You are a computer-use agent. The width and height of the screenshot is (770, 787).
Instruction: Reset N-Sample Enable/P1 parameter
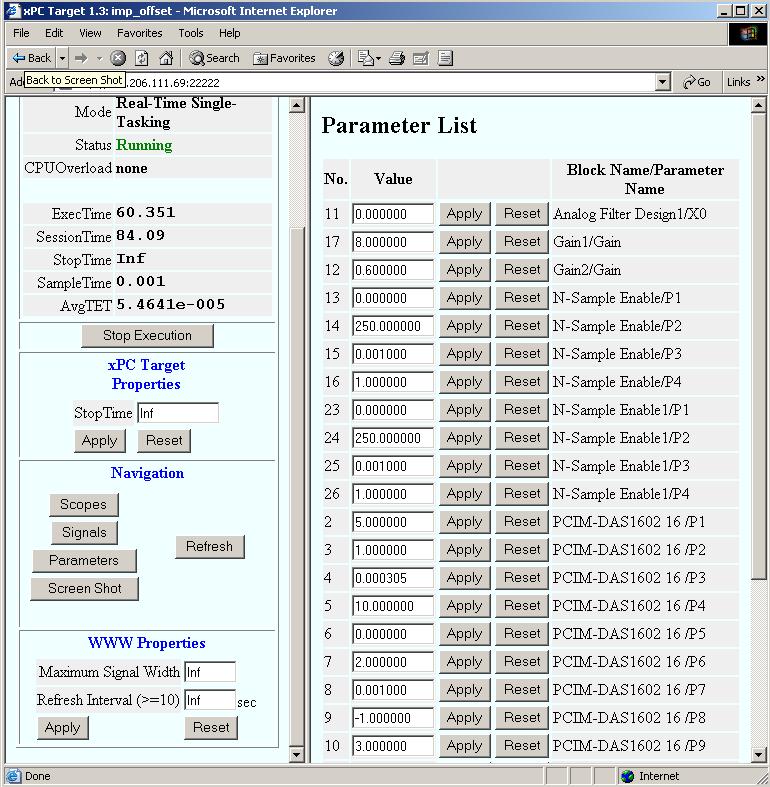tap(522, 298)
